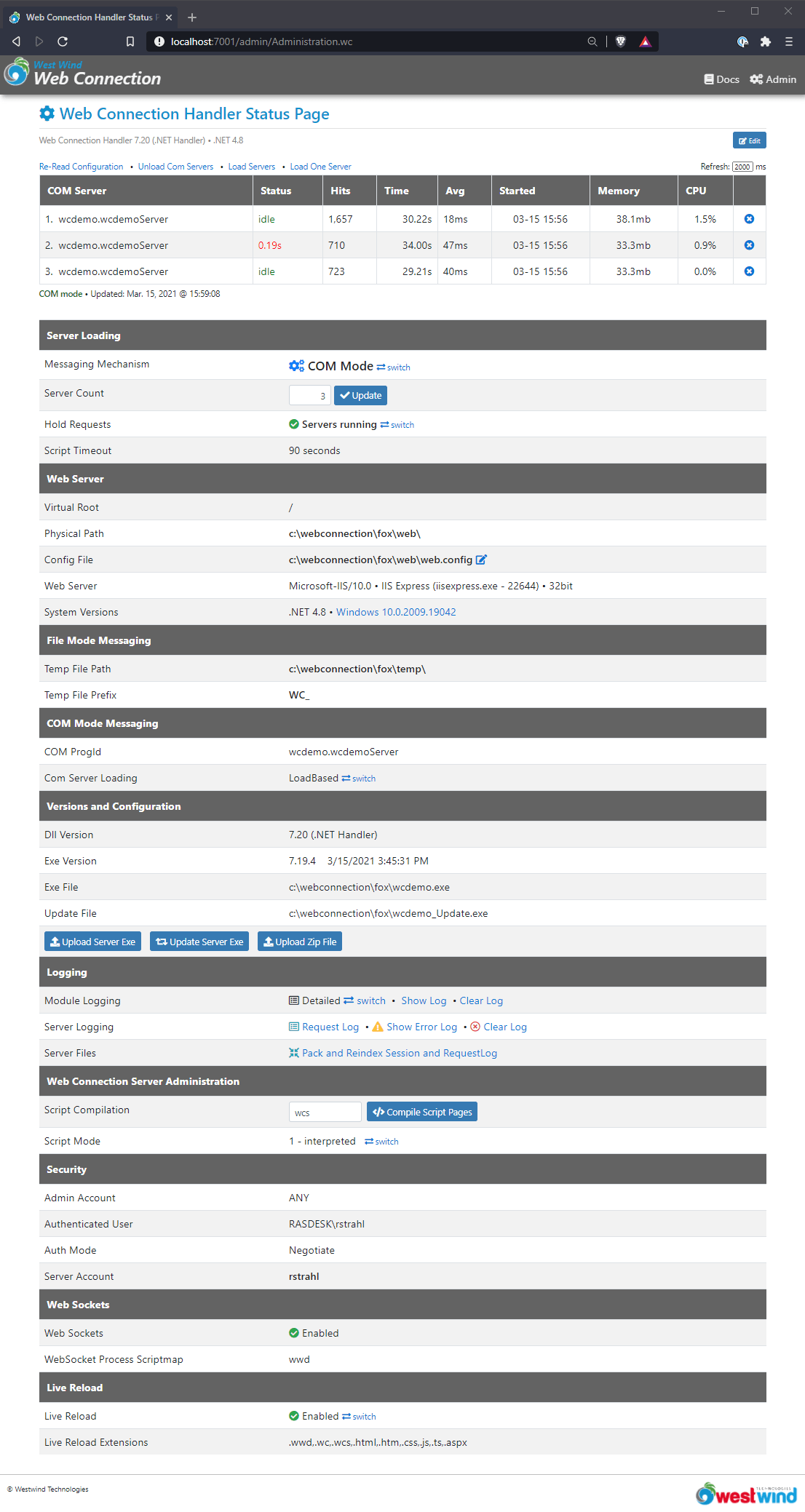Reload the browser page
Screen dimensions: 805x1512
63,41
